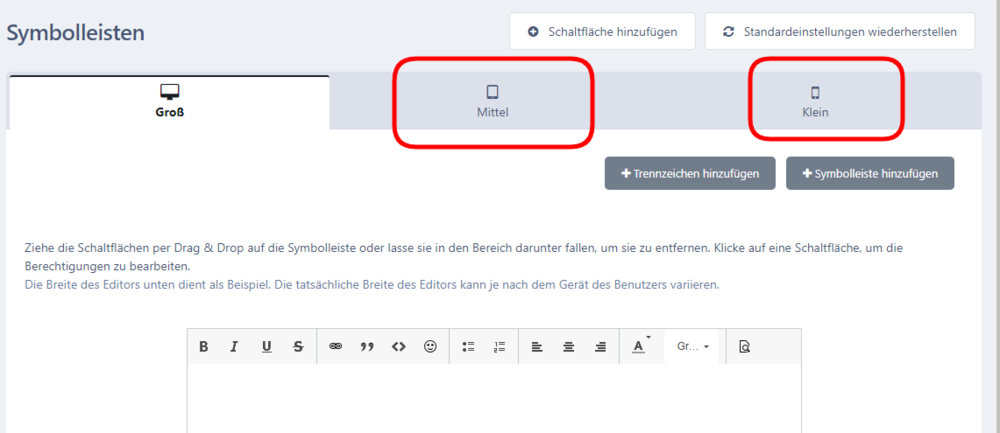Apply underline formatting button
Image resolution: width=1000 pixels, height=433 pixels.
(266, 347)
